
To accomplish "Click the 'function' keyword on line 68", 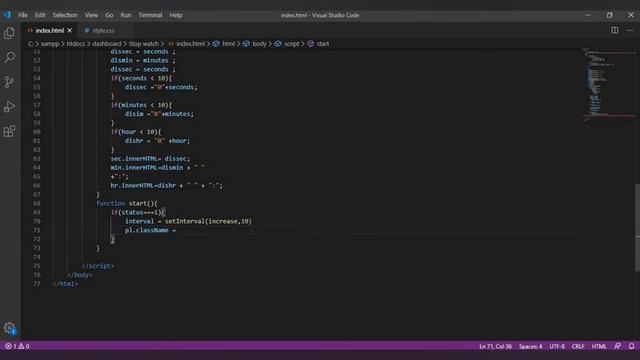I will click(110, 203).
